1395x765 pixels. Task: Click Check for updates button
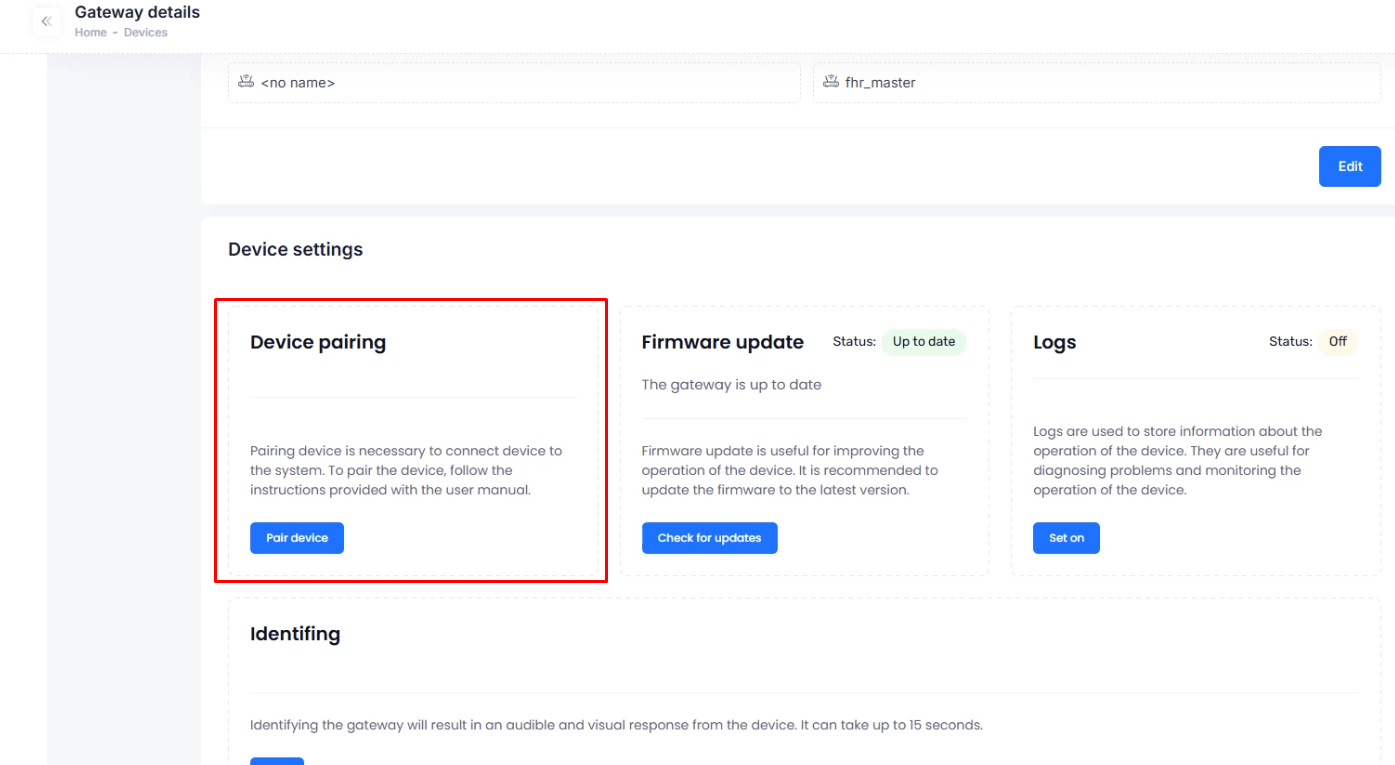(709, 538)
